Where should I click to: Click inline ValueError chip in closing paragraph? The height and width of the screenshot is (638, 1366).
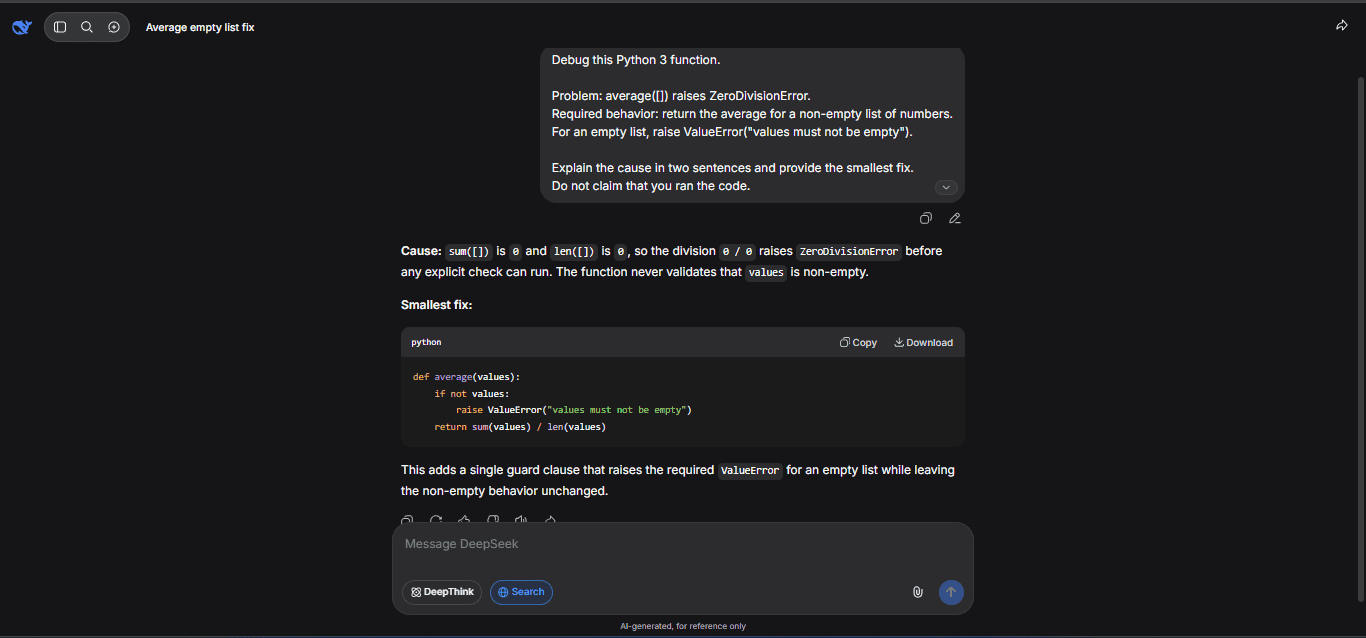click(750, 470)
